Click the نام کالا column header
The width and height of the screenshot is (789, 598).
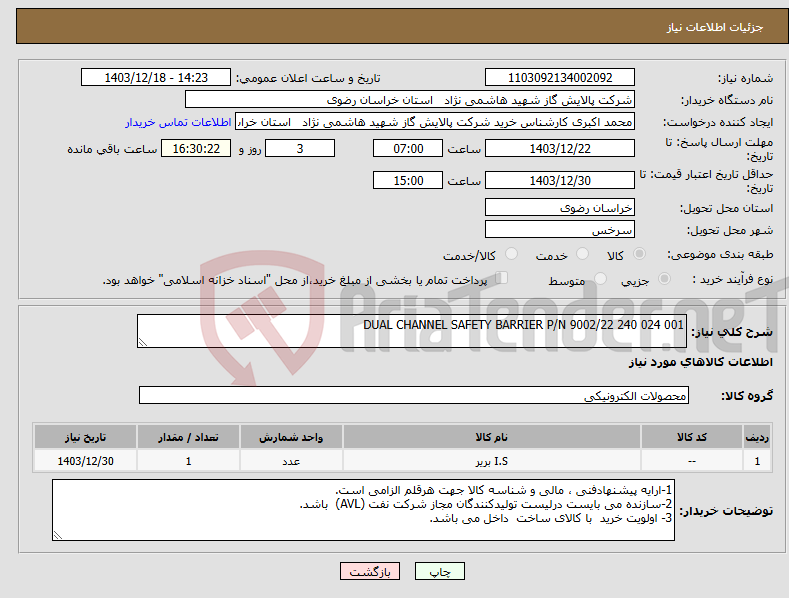(x=492, y=437)
